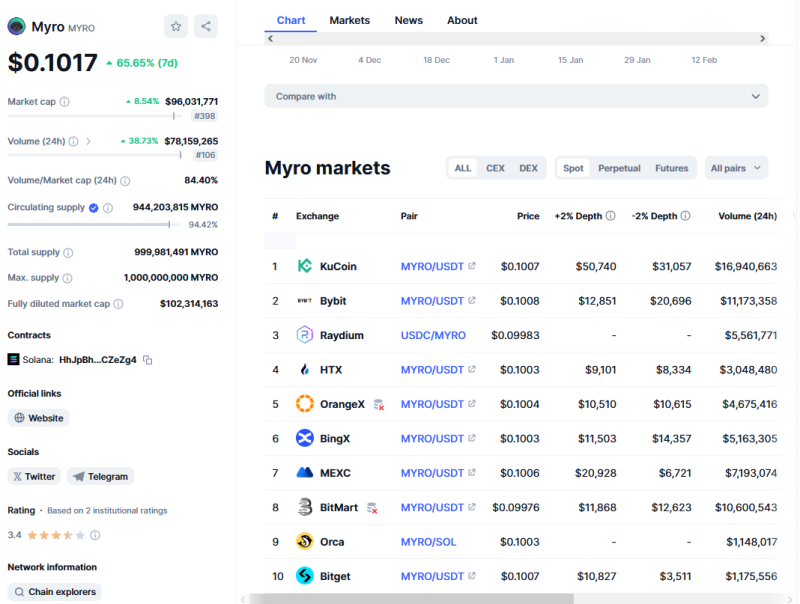Open Fully diluted market cap info icon
Image resolution: width=800 pixels, height=604 pixels.
click(118, 304)
